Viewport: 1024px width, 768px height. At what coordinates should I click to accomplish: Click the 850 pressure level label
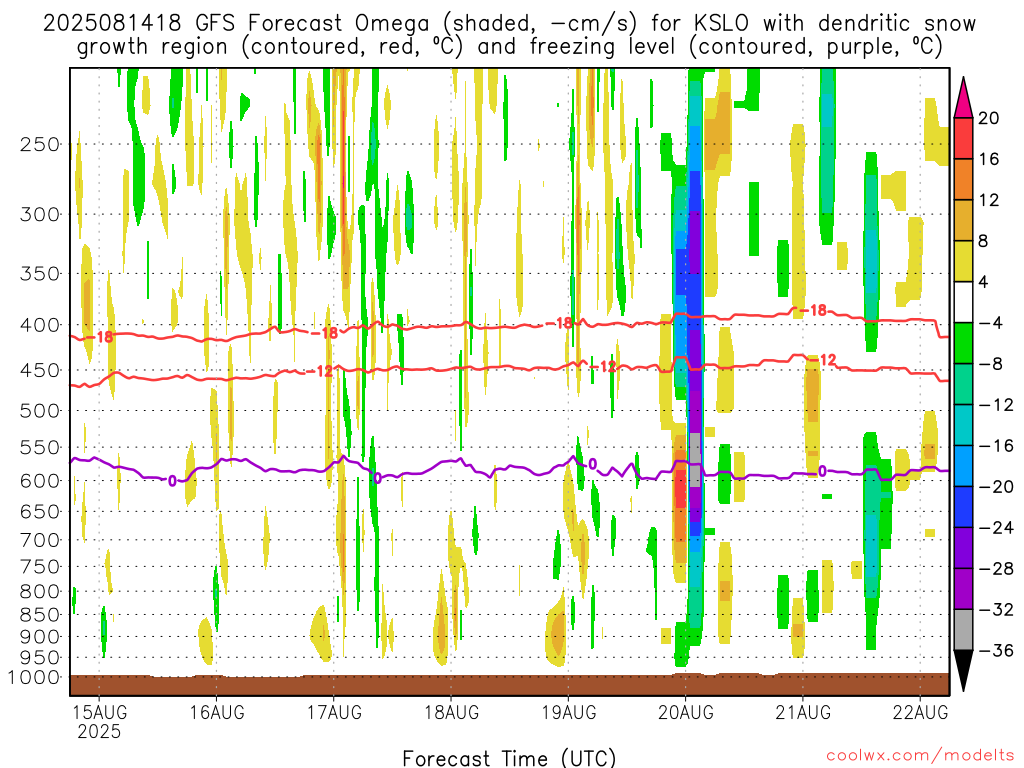coord(40,615)
